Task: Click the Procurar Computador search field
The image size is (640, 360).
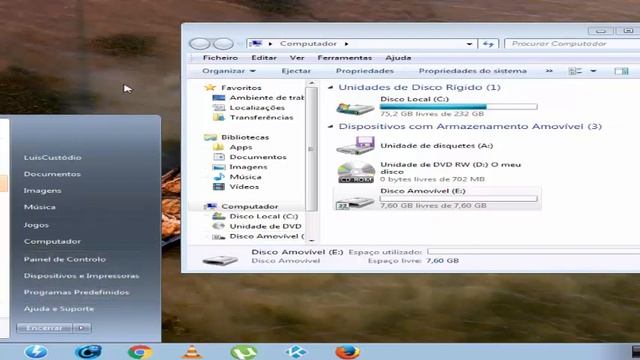Action: click(572, 44)
